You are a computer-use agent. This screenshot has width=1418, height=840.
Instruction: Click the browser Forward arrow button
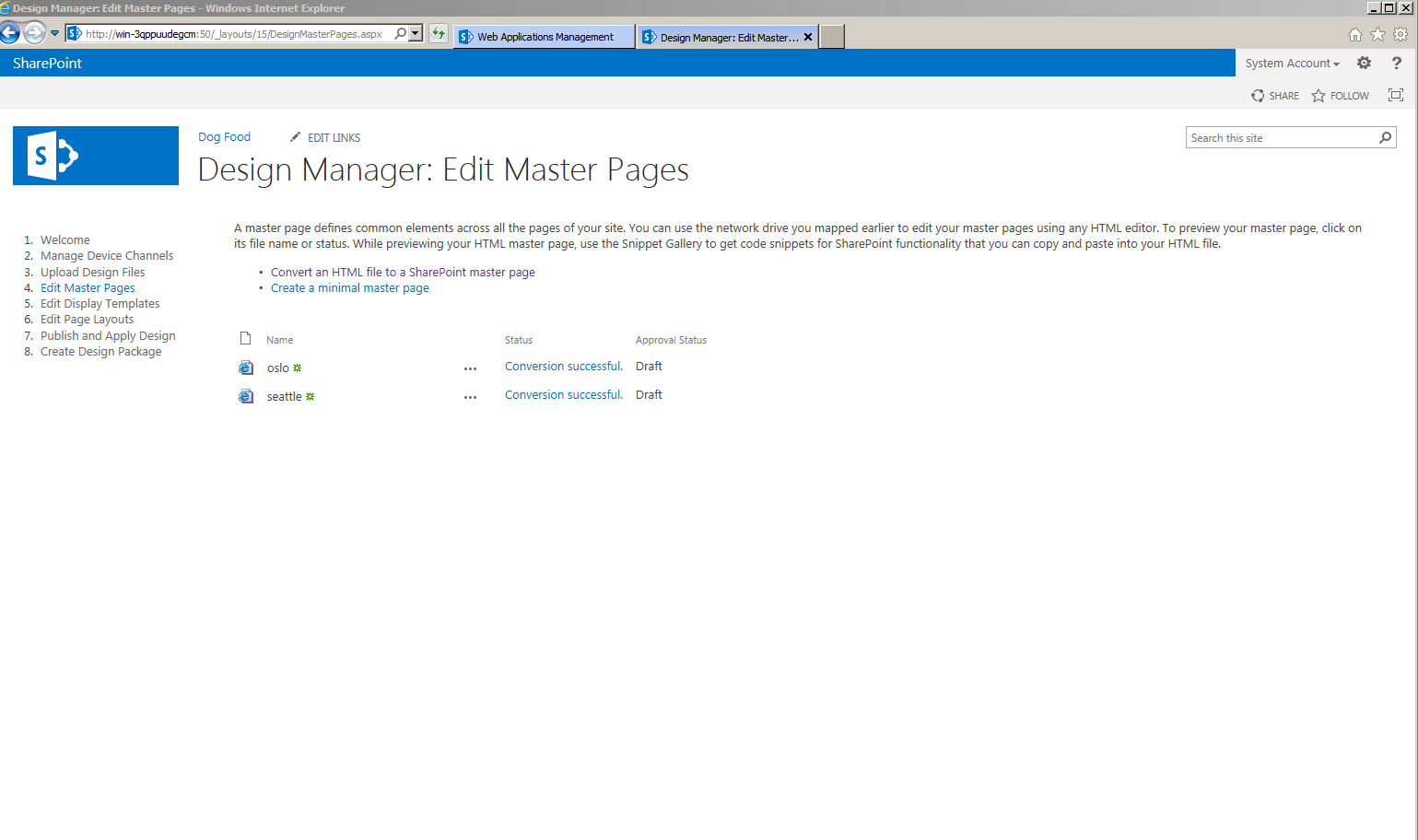click(x=34, y=33)
